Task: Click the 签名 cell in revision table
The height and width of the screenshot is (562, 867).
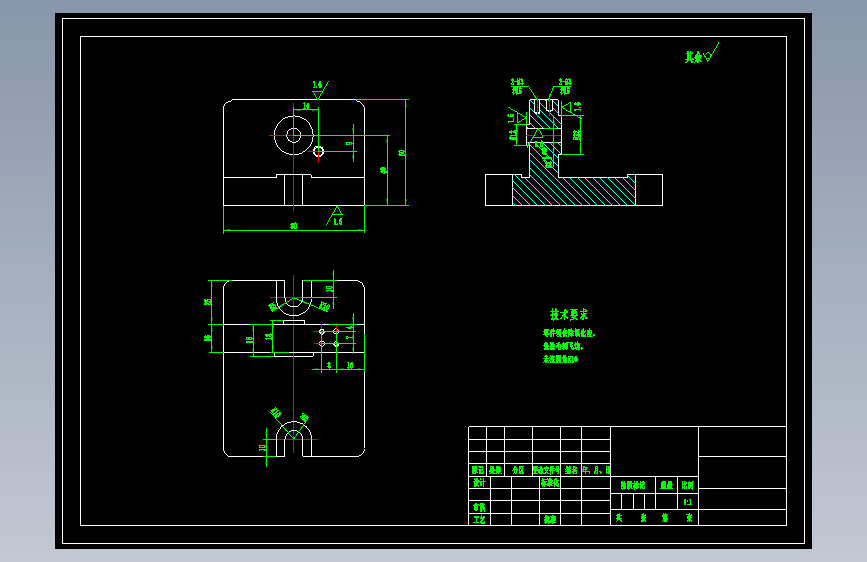Action: tap(571, 470)
